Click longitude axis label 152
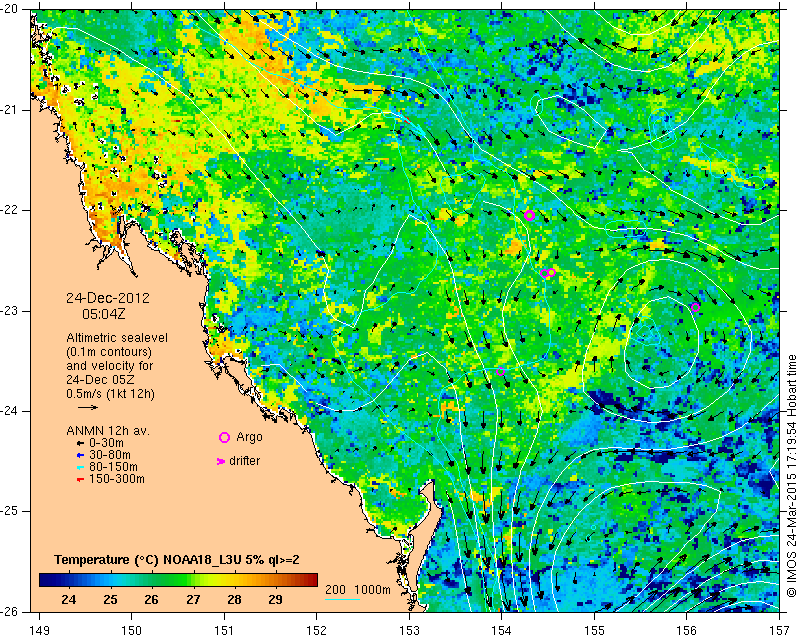Viewport: 800px width, 640px height. click(x=316, y=630)
